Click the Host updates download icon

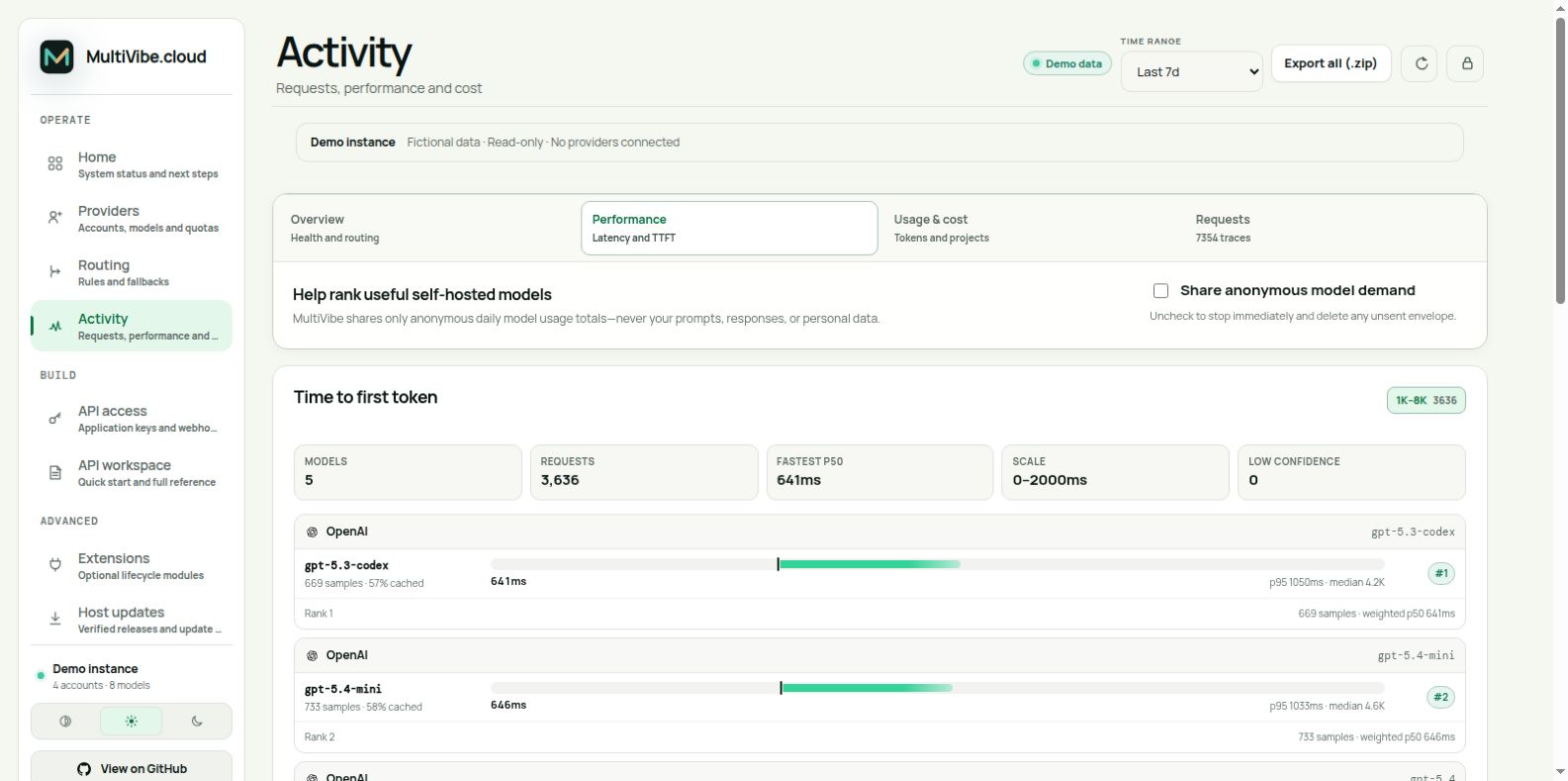pos(55,620)
